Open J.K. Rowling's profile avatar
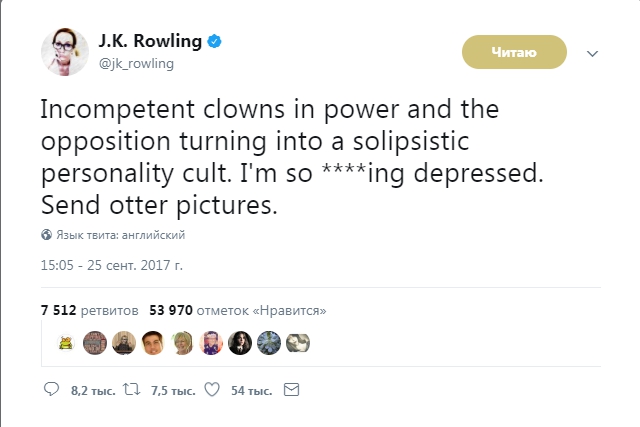The image size is (640, 427). [65, 52]
